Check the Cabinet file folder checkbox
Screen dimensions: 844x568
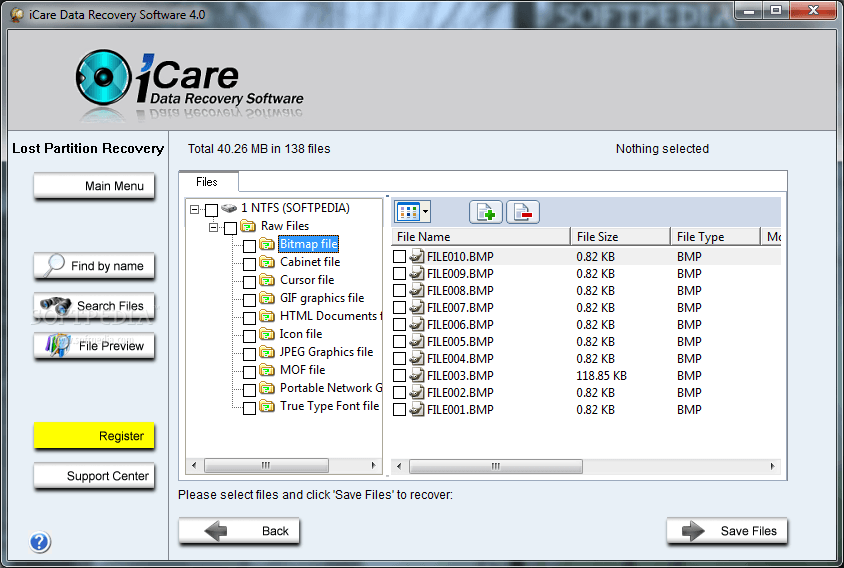[249, 264]
